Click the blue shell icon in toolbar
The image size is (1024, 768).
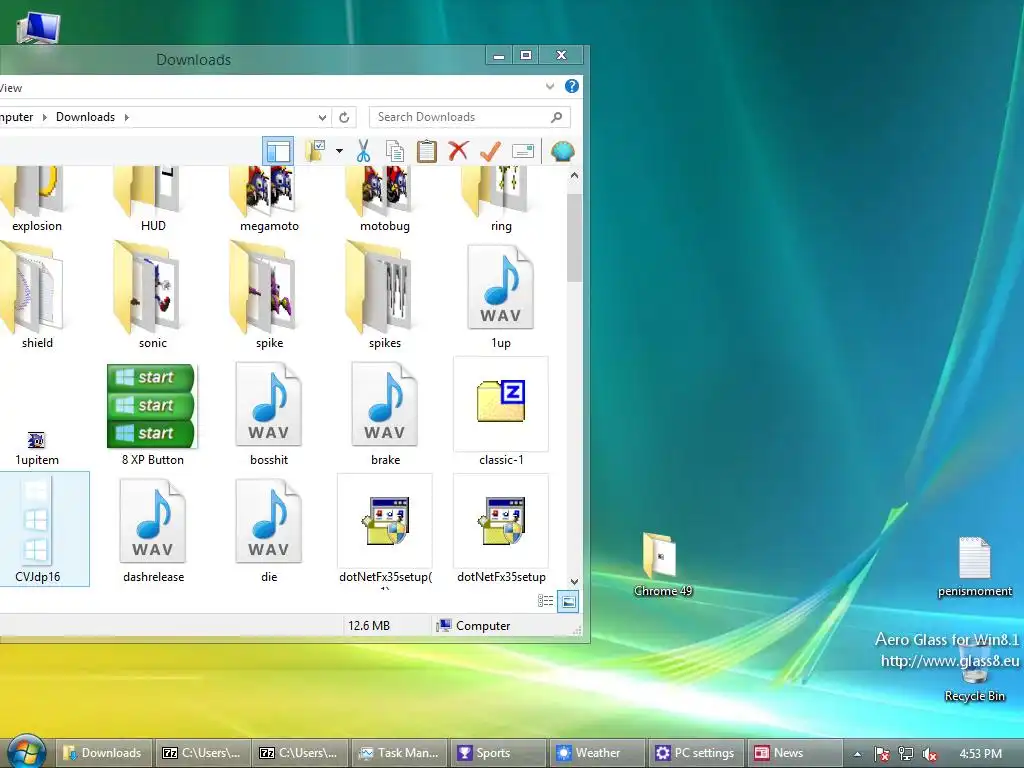(x=562, y=152)
